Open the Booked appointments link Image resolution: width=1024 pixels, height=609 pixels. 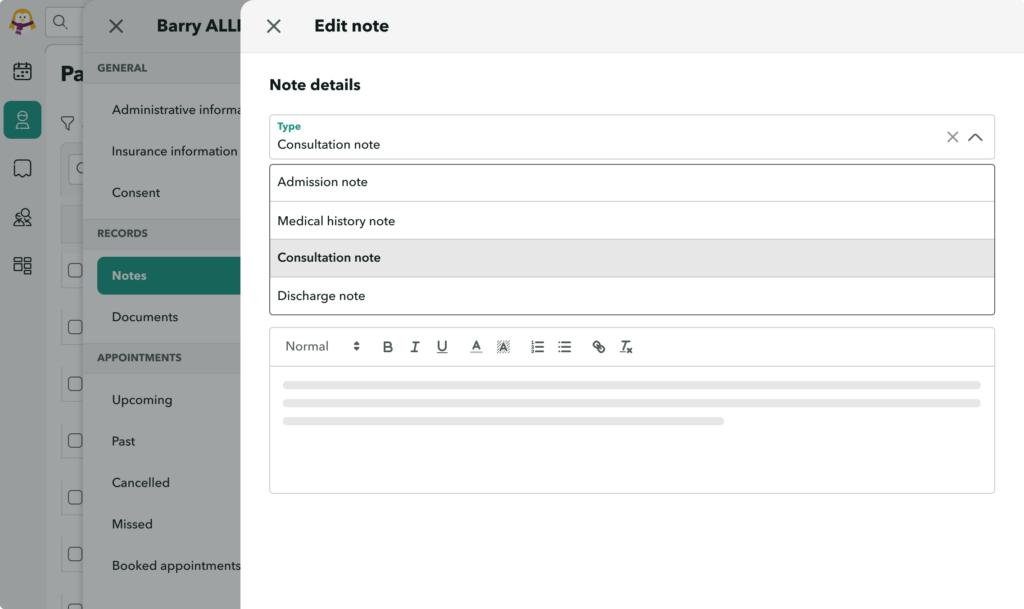coord(176,565)
